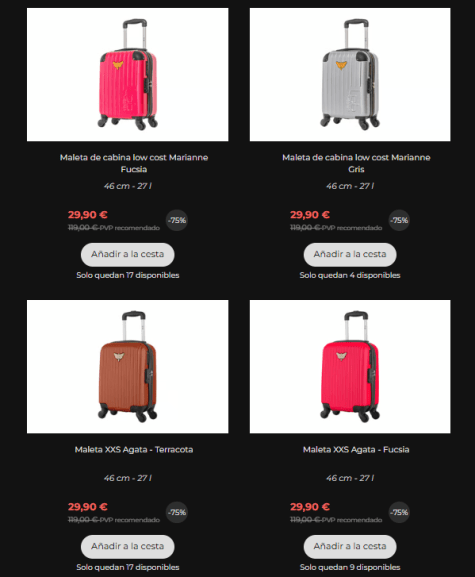The width and height of the screenshot is (475, 577).
Task: Open the Marianne Gris suitcase image
Action: [x=350, y=74]
